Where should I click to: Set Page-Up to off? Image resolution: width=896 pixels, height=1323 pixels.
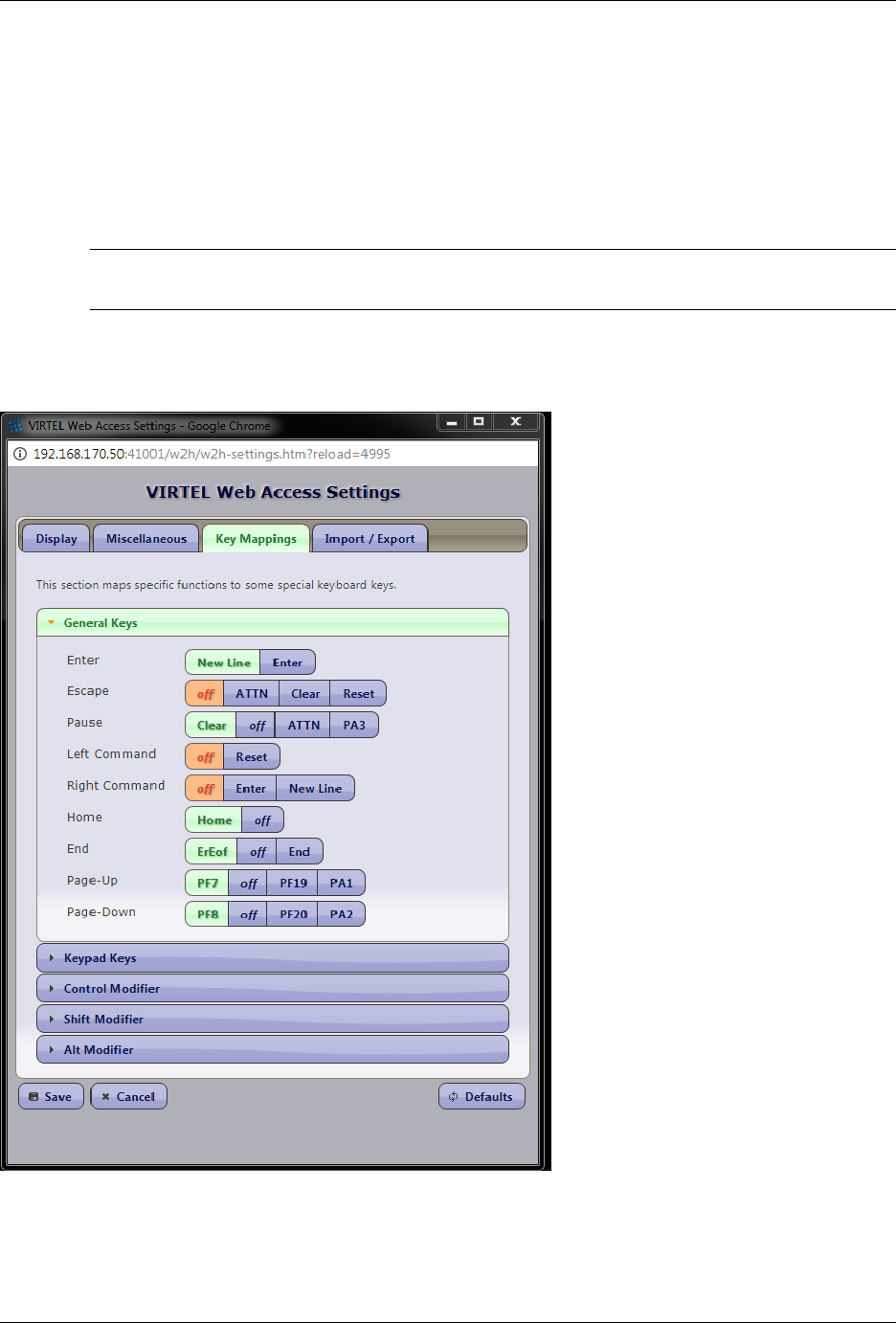[249, 884]
